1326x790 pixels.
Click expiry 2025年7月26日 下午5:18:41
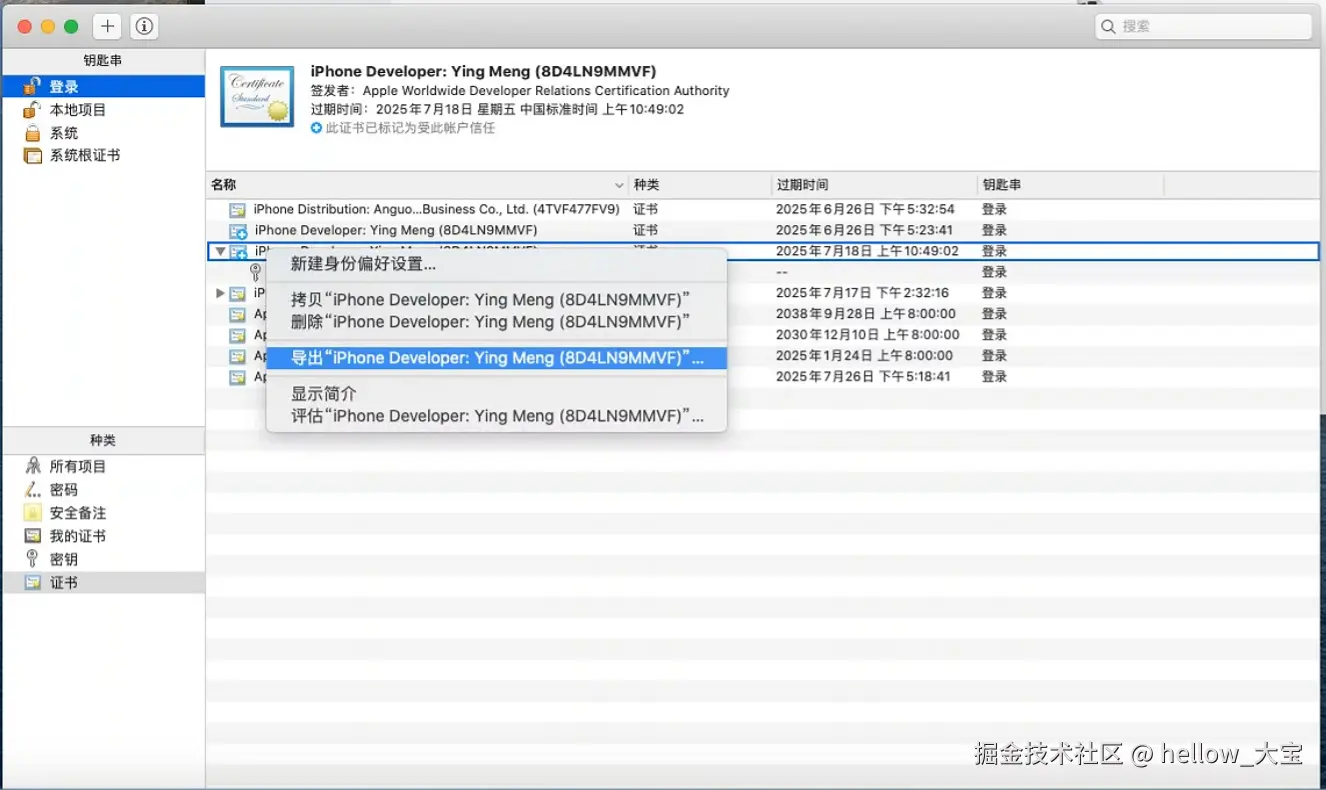click(863, 377)
